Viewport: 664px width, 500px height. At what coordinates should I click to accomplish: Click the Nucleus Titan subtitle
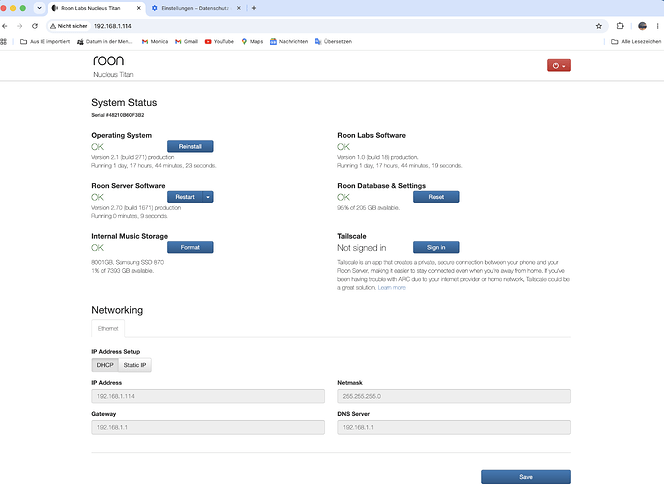coord(113,75)
